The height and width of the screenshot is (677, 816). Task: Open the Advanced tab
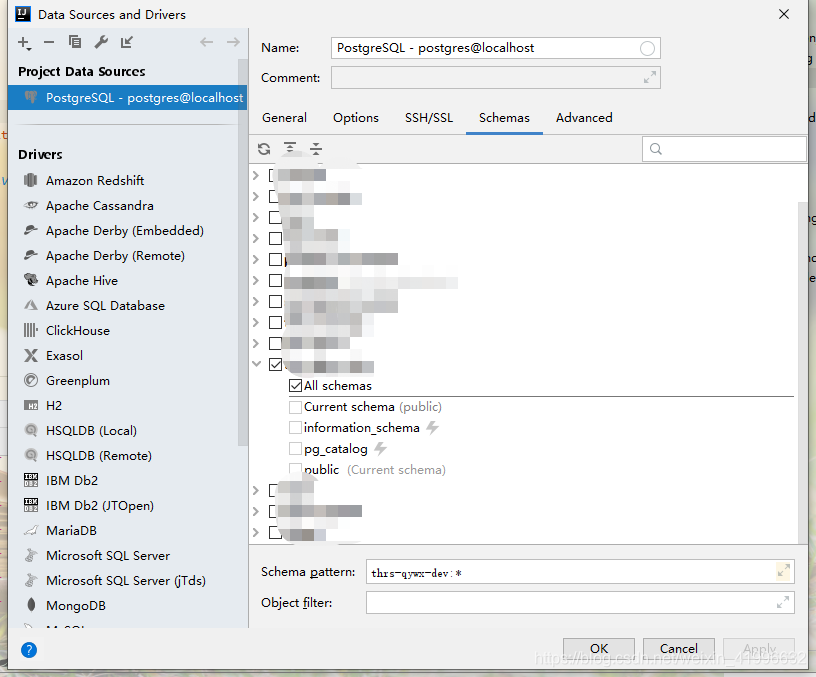click(583, 118)
